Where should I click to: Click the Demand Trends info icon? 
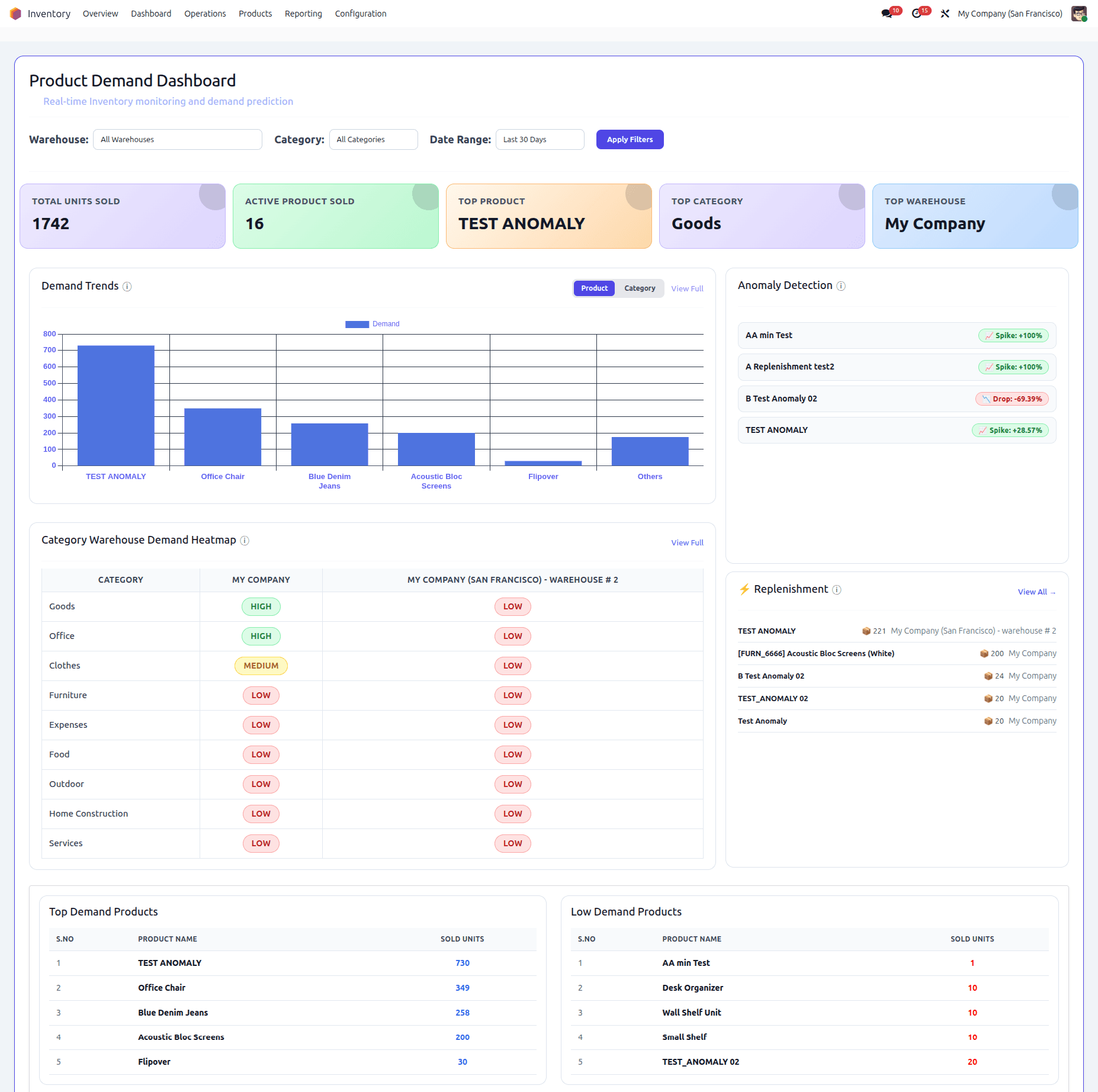coord(127,287)
